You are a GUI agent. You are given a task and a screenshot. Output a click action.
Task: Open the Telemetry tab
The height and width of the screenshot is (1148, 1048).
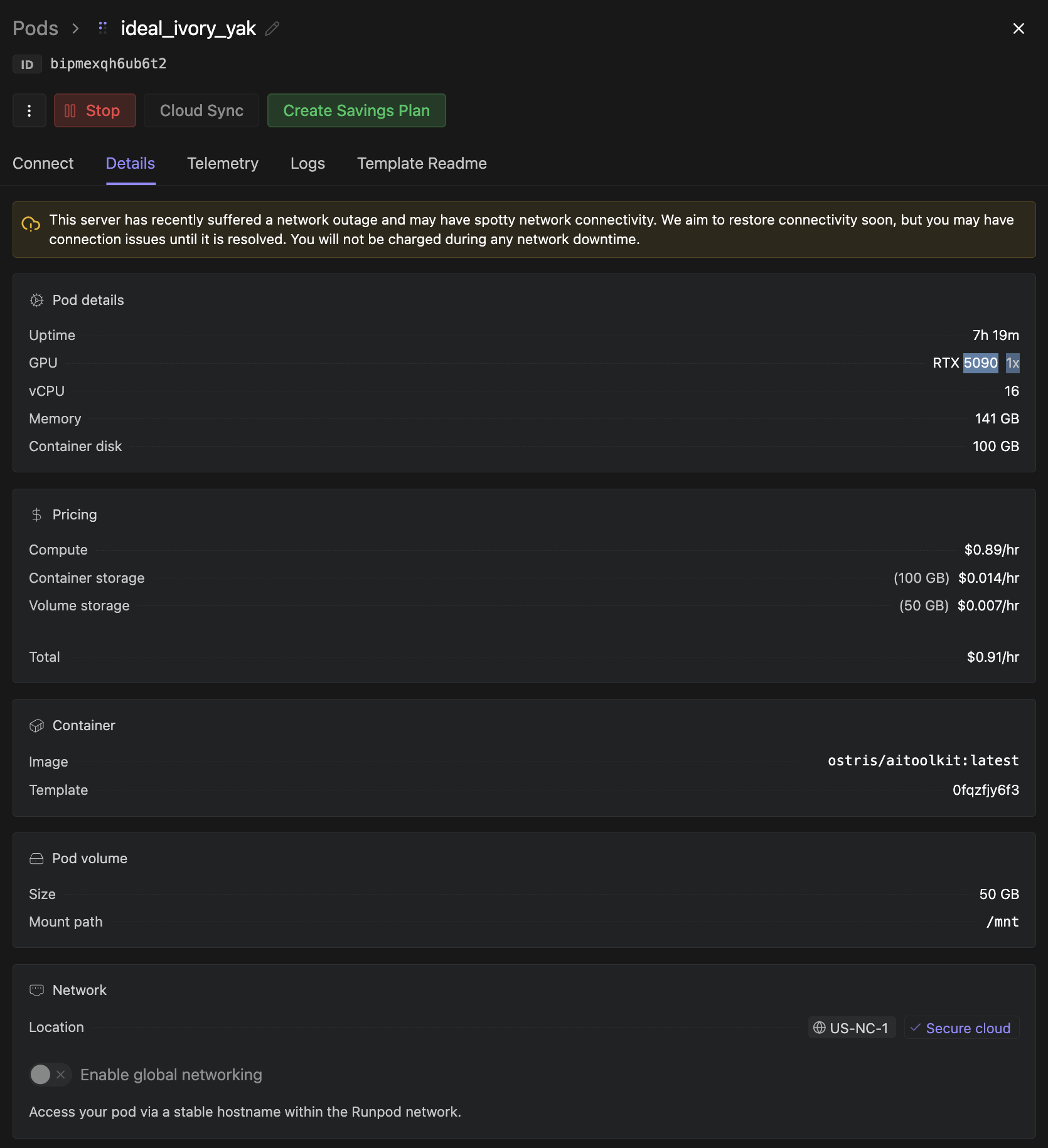click(223, 163)
